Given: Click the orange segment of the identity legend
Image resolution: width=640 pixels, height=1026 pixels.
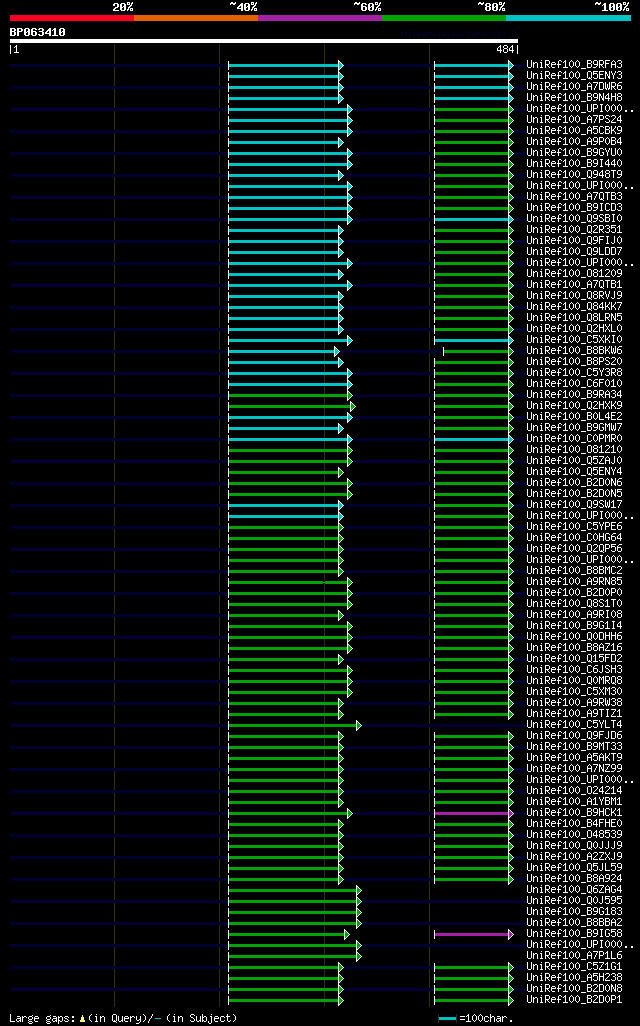Looking at the screenshot, I should 196,18.
